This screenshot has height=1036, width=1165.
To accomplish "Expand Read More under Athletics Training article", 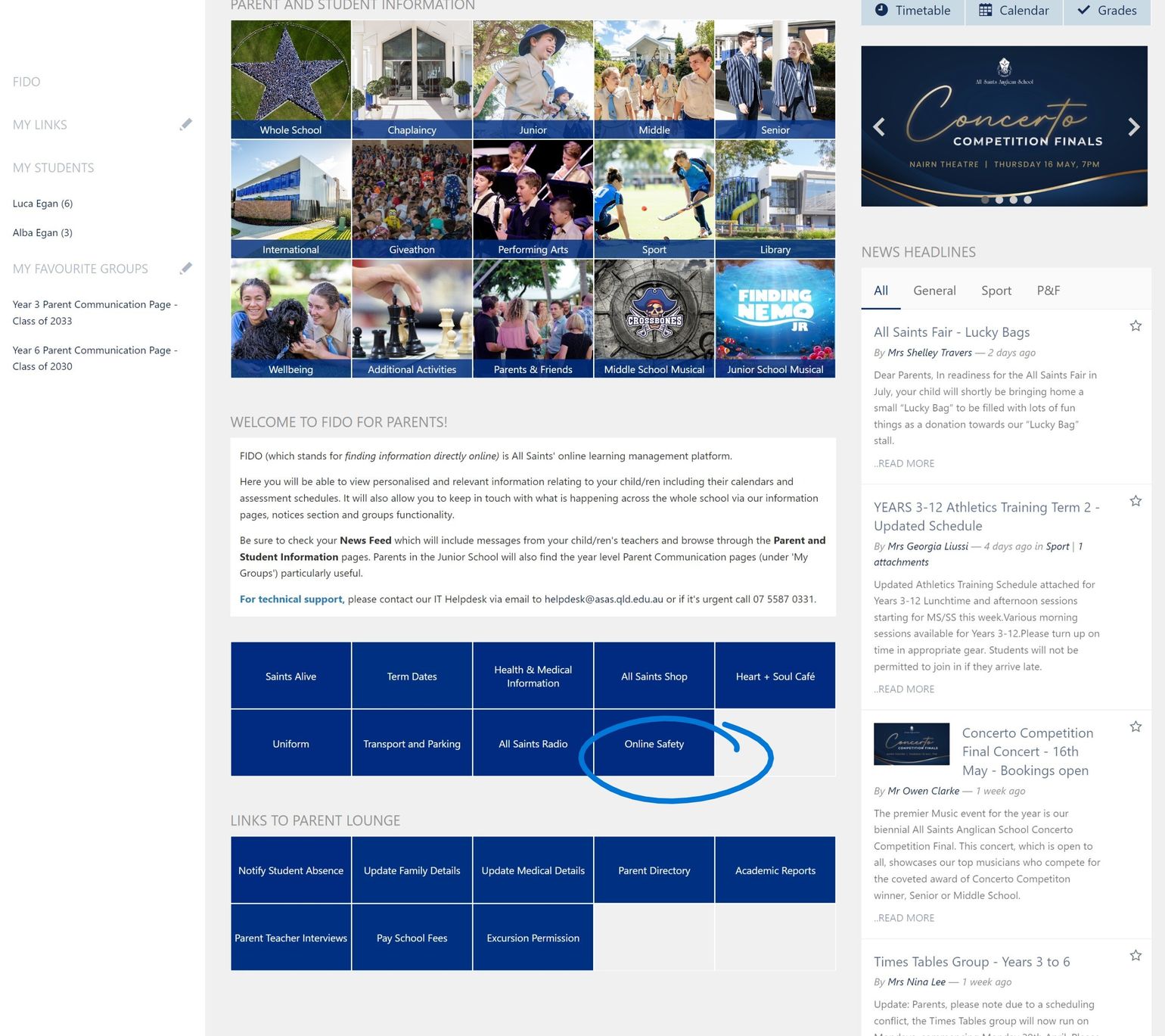I will point(905,689).
